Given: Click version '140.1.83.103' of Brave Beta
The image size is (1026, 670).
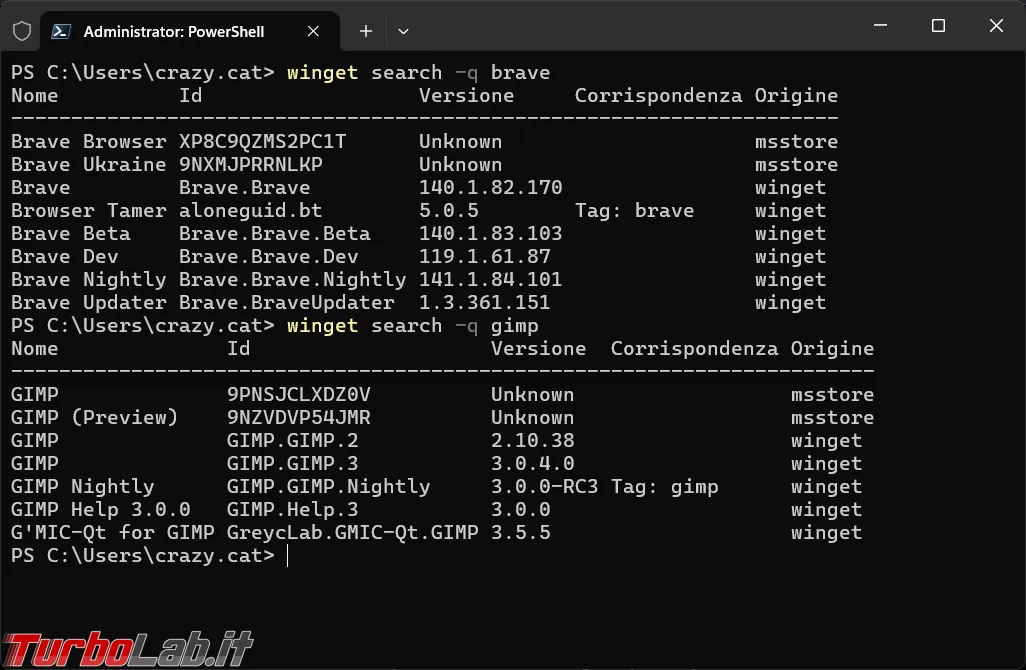Looking at the screenshot, I should point(491,234).
